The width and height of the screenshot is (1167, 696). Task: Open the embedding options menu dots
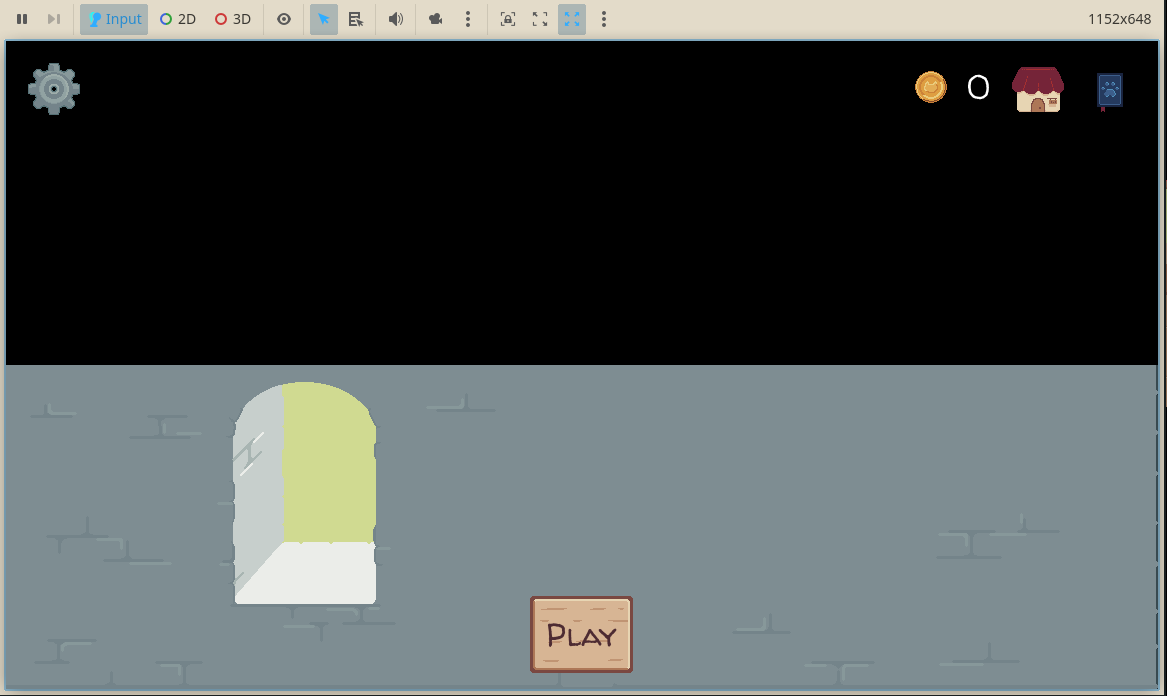pyautogui.click(x=603, y=19)
